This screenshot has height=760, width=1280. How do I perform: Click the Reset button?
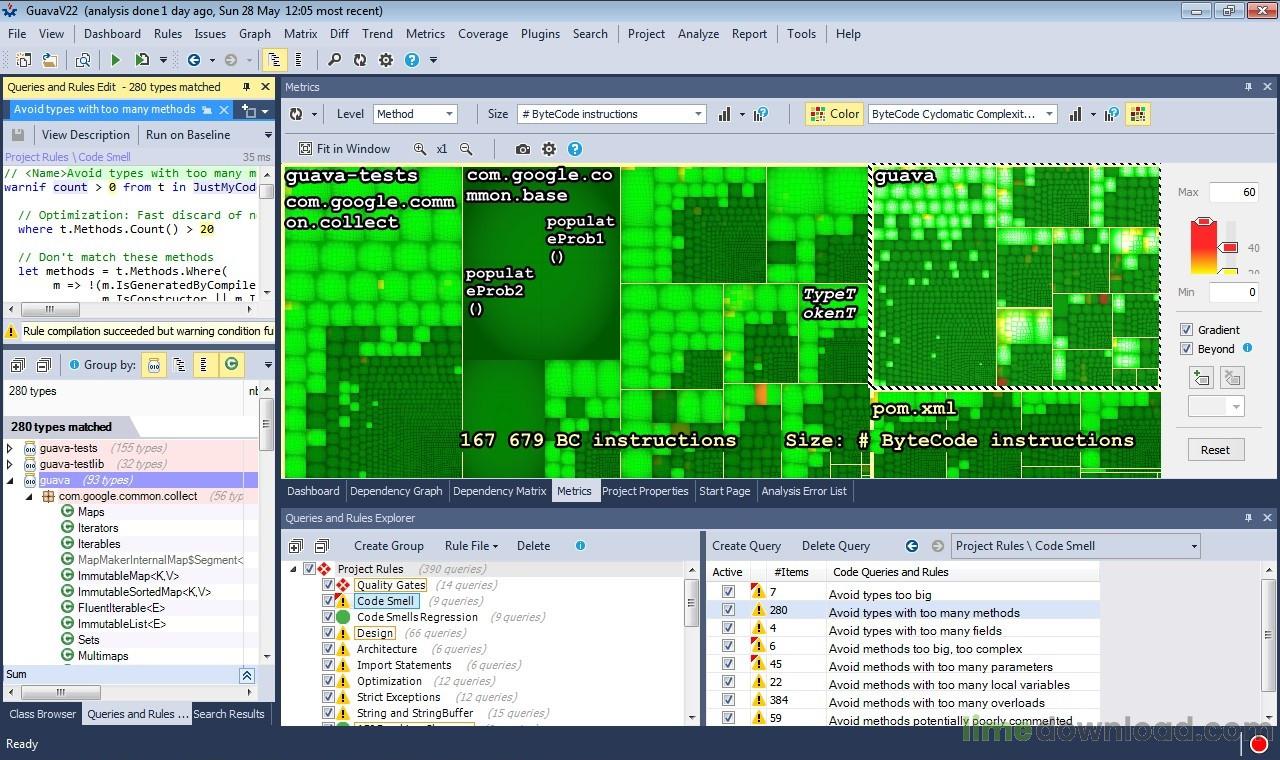1215,450
